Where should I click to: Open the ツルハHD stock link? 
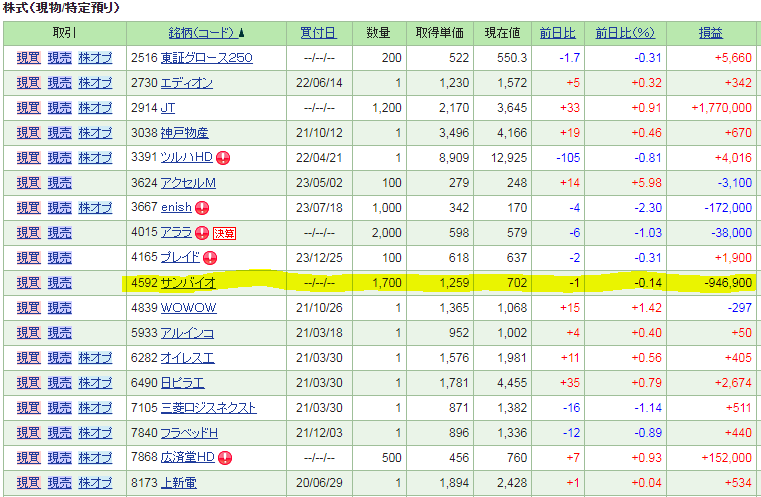click(186, 158)
